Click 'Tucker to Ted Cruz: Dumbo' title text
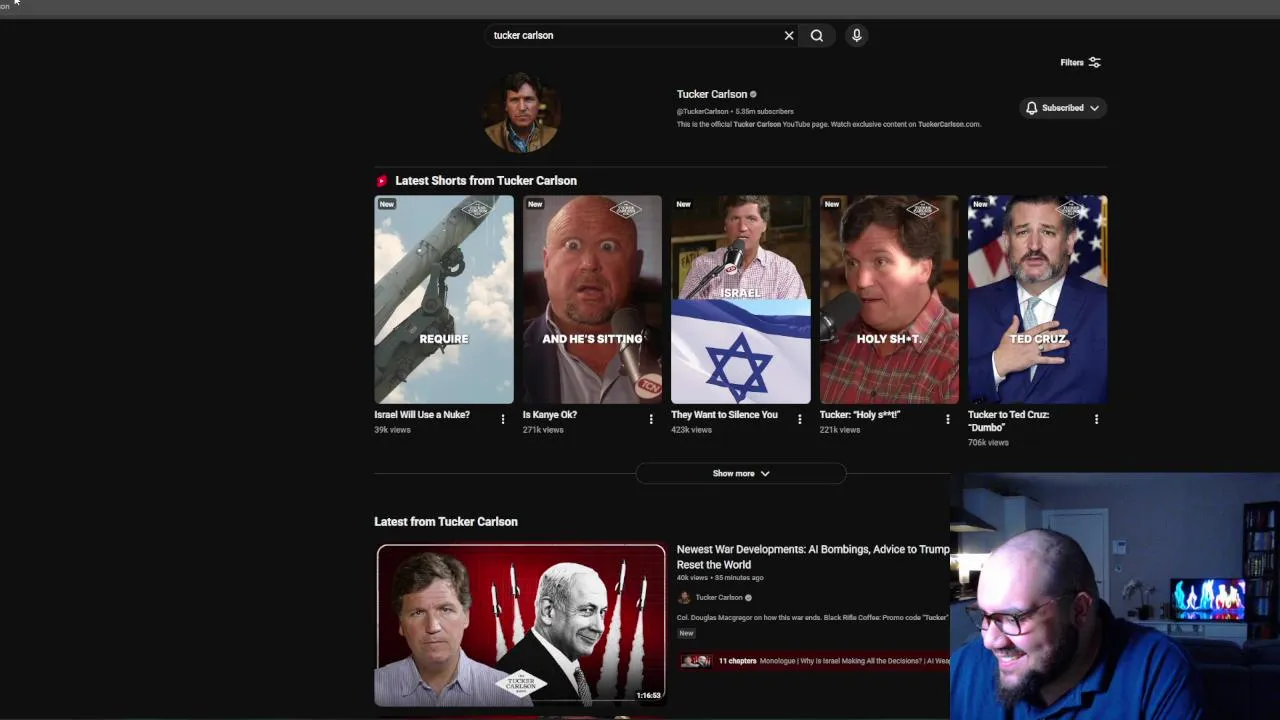Screen dimensions: 1280x720 click(1008, 421)
